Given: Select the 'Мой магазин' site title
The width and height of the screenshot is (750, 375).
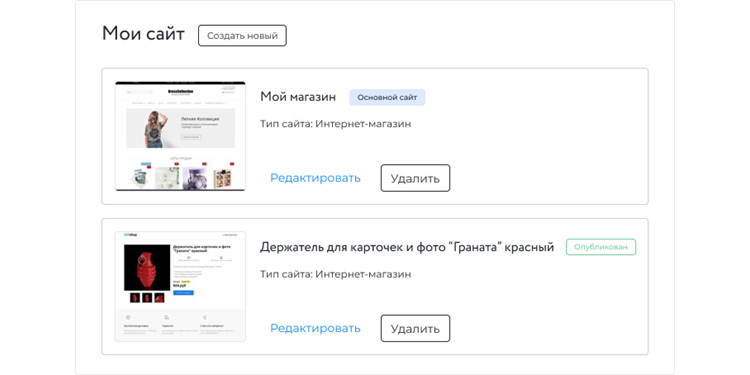Looking at the screenshot, I should point(298,97).
